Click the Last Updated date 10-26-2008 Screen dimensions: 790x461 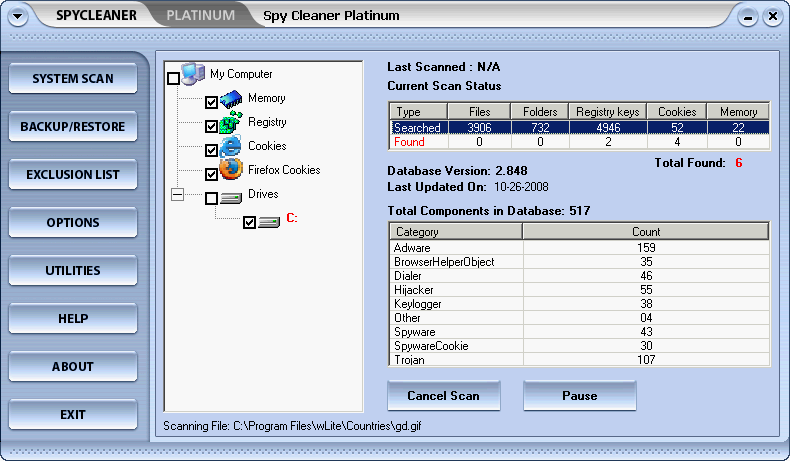521,187
